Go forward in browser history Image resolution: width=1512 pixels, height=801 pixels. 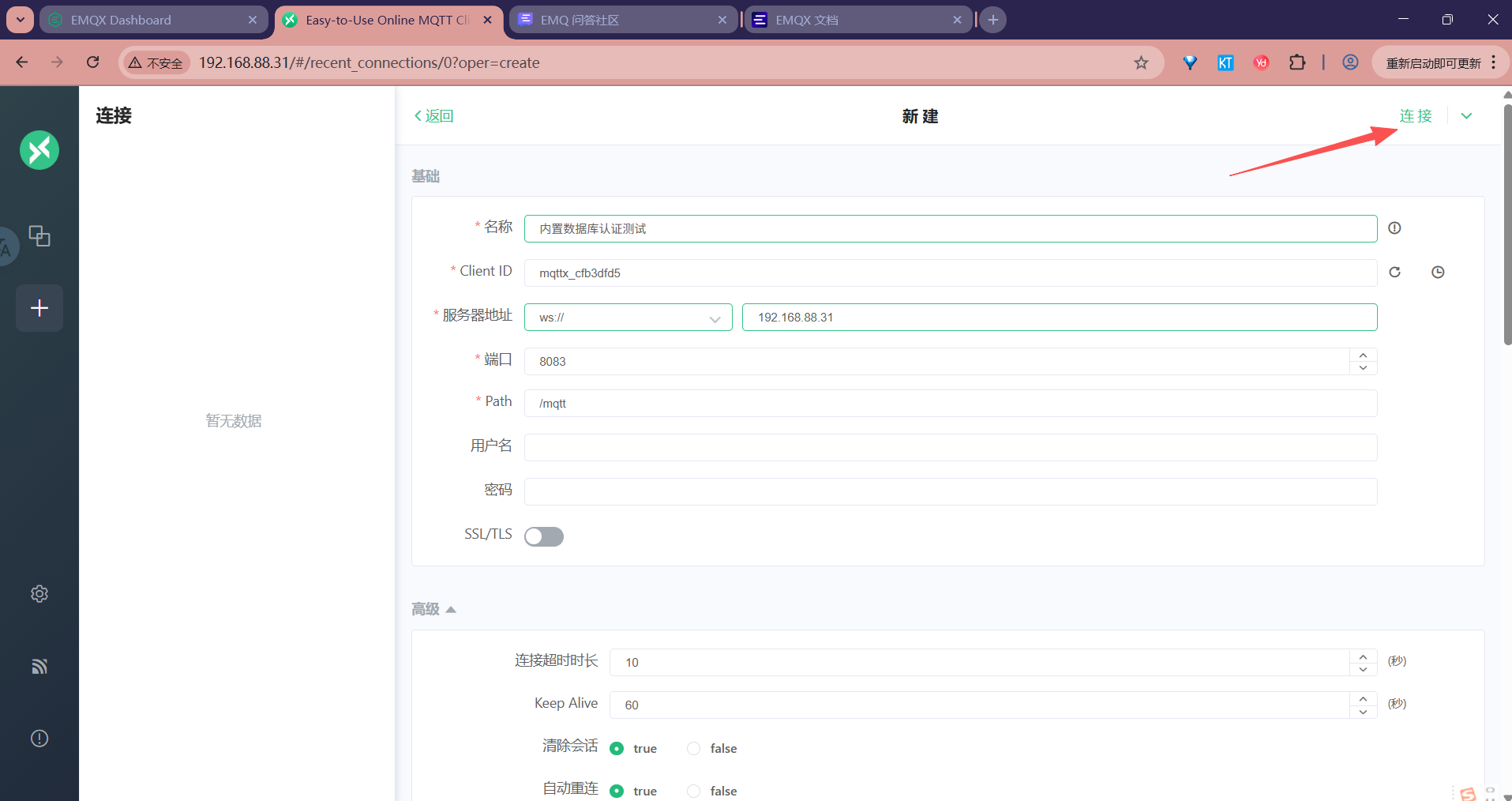(57, 62)
